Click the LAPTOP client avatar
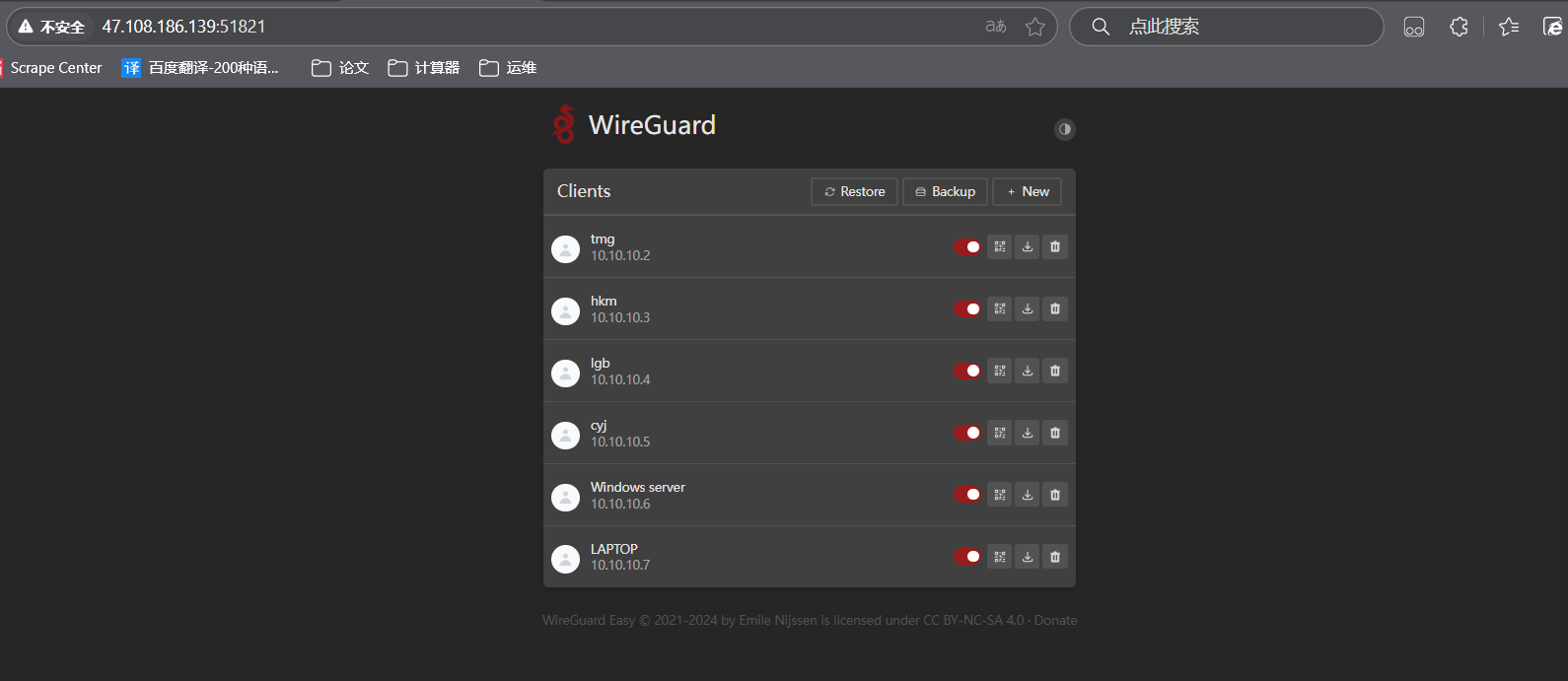 tap(565, 560)
